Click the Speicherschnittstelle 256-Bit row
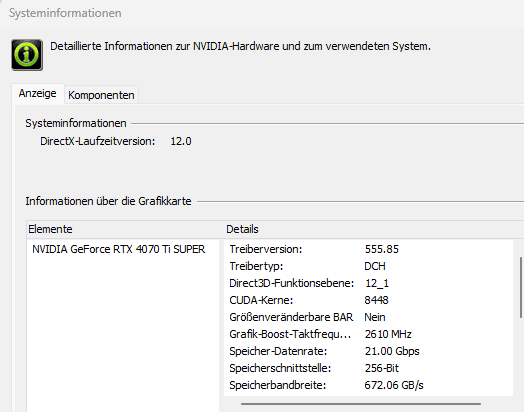Screen dimensions: 524x412 coord(368,368)
